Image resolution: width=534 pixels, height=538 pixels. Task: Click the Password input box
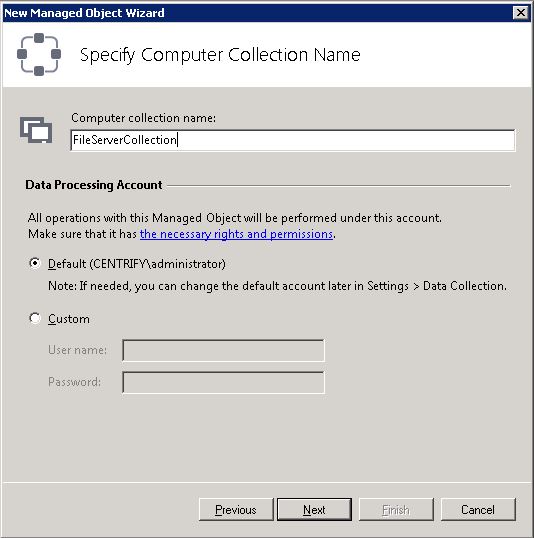pyautogui.click(x=223, y=382)
